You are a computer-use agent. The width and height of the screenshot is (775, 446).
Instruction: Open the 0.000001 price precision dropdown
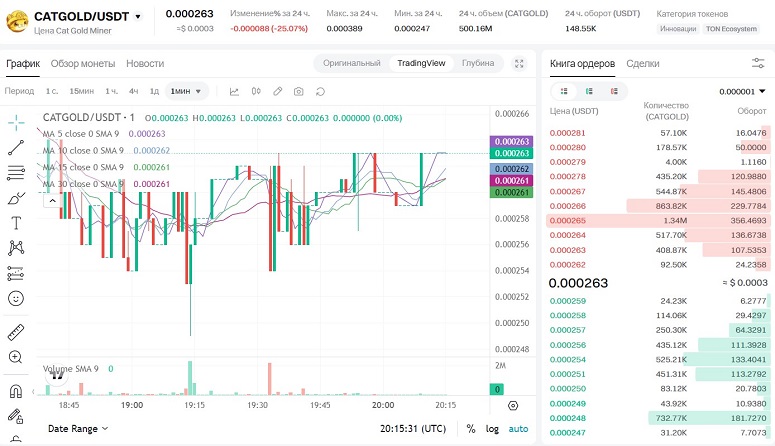742,91
